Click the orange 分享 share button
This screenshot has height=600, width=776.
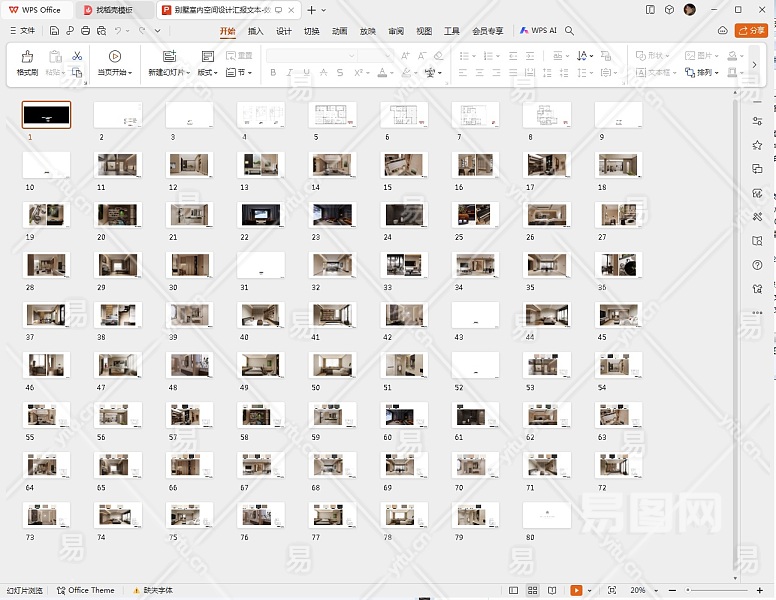(751, 31)
